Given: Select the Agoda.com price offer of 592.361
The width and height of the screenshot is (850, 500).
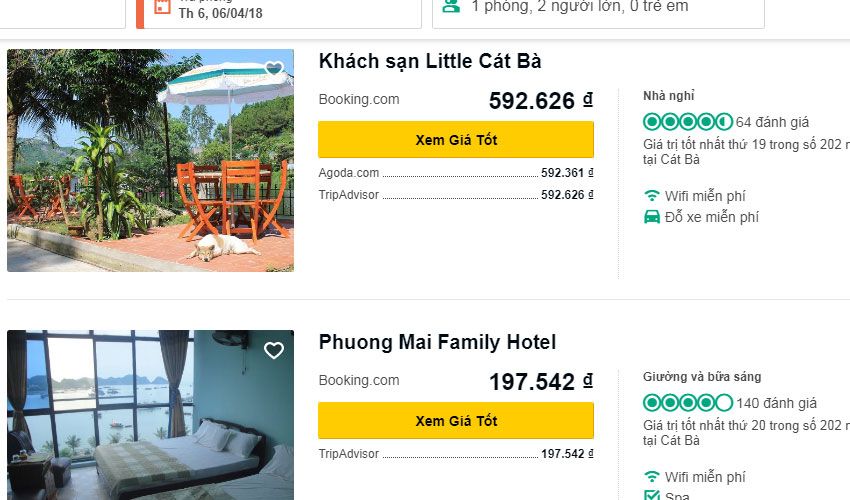Looking at the screenshot, I should [456, 173].
